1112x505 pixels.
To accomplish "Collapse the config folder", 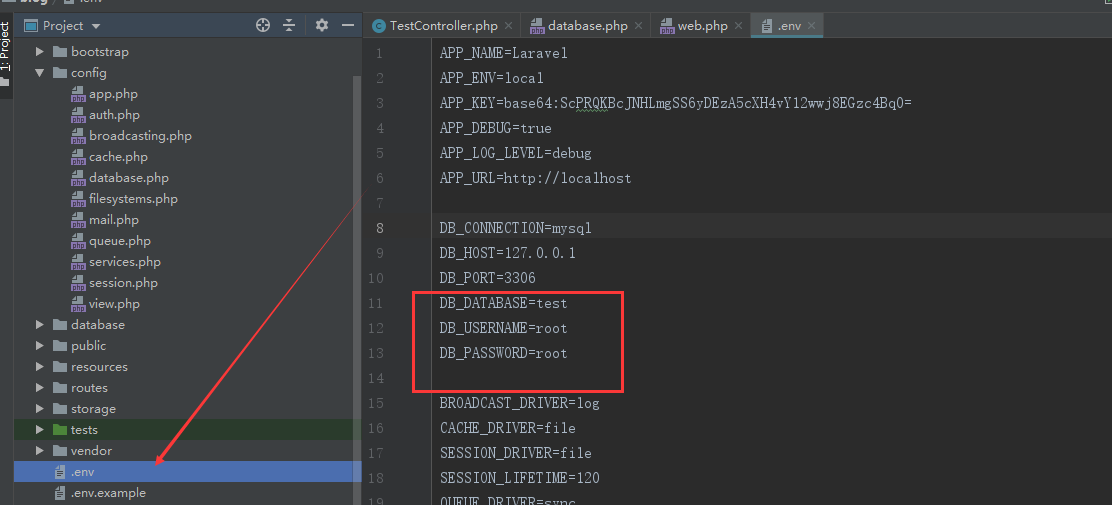I will pyautogui.click(x=40, y=72).
